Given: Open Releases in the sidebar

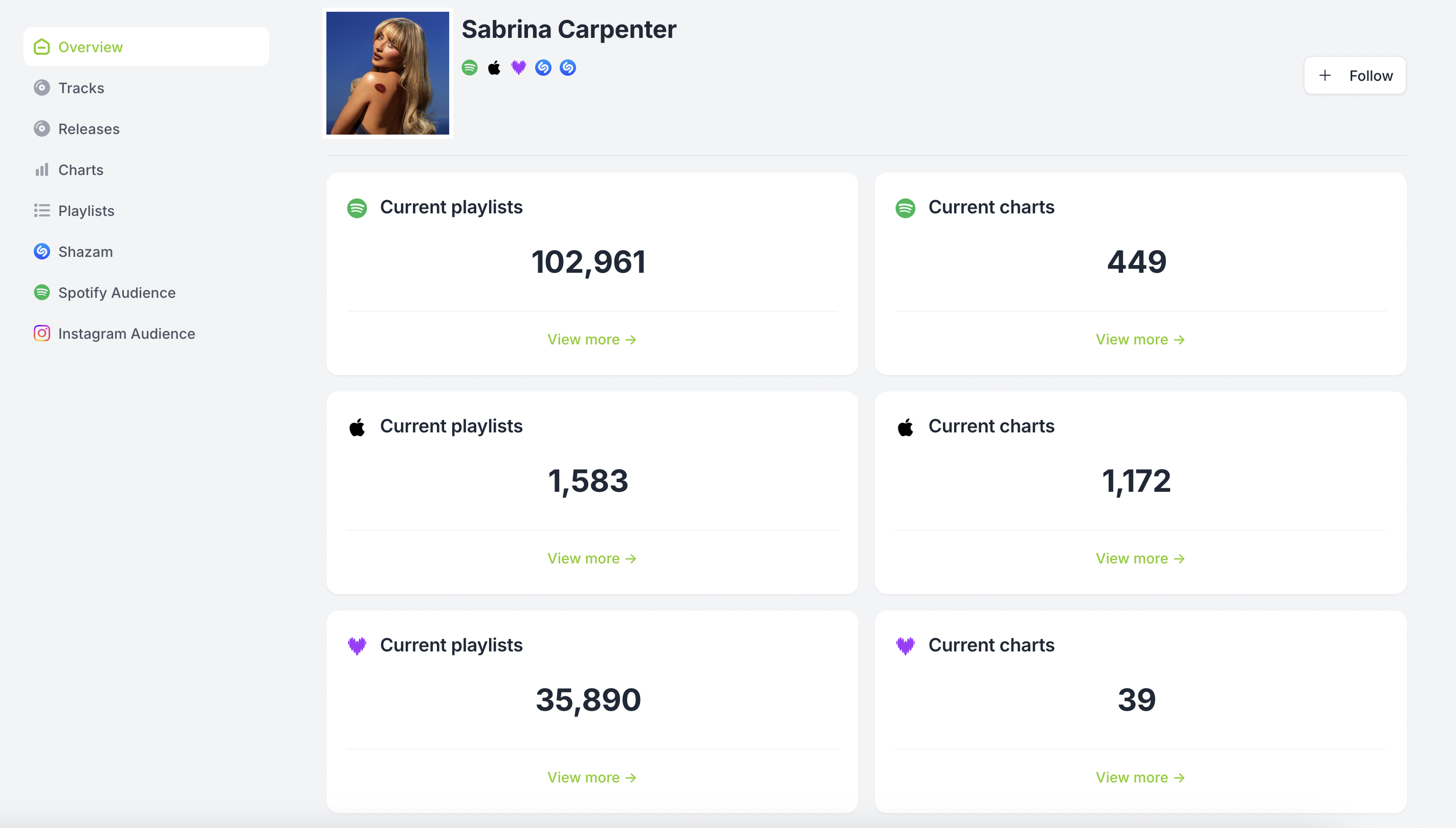Looking at the screenshot, I should pyautogui.click(x=146, y=128).
